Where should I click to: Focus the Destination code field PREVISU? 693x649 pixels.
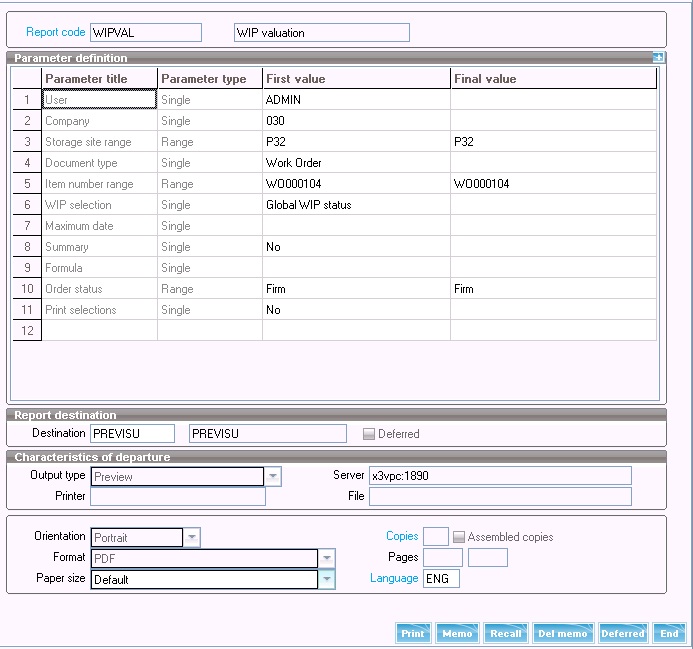133,433
